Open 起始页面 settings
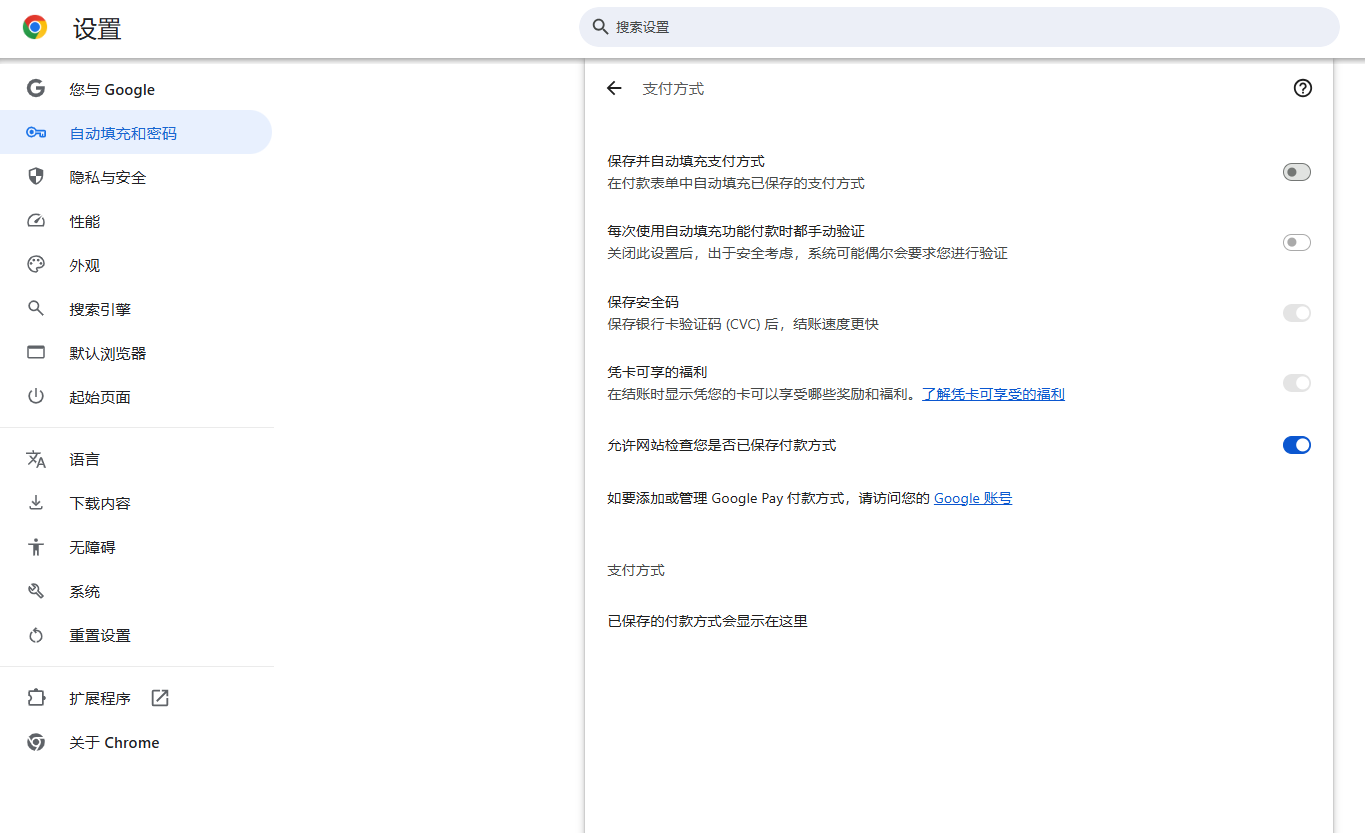Screen dimensions: 1365x833 point(136,397)
